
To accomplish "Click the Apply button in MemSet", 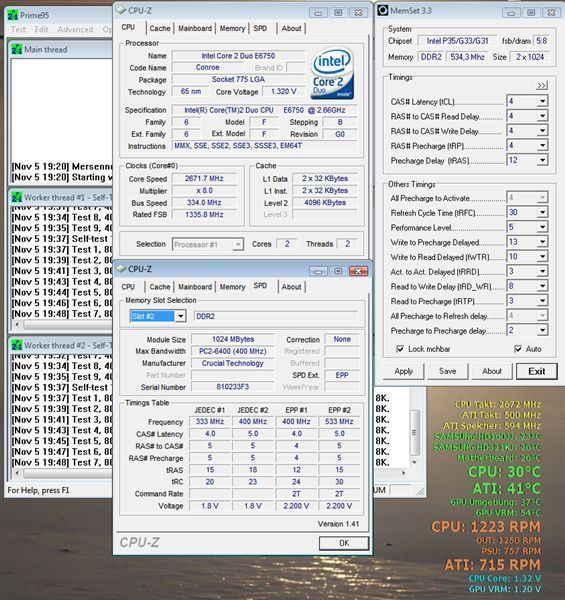I will pos(404,371).
